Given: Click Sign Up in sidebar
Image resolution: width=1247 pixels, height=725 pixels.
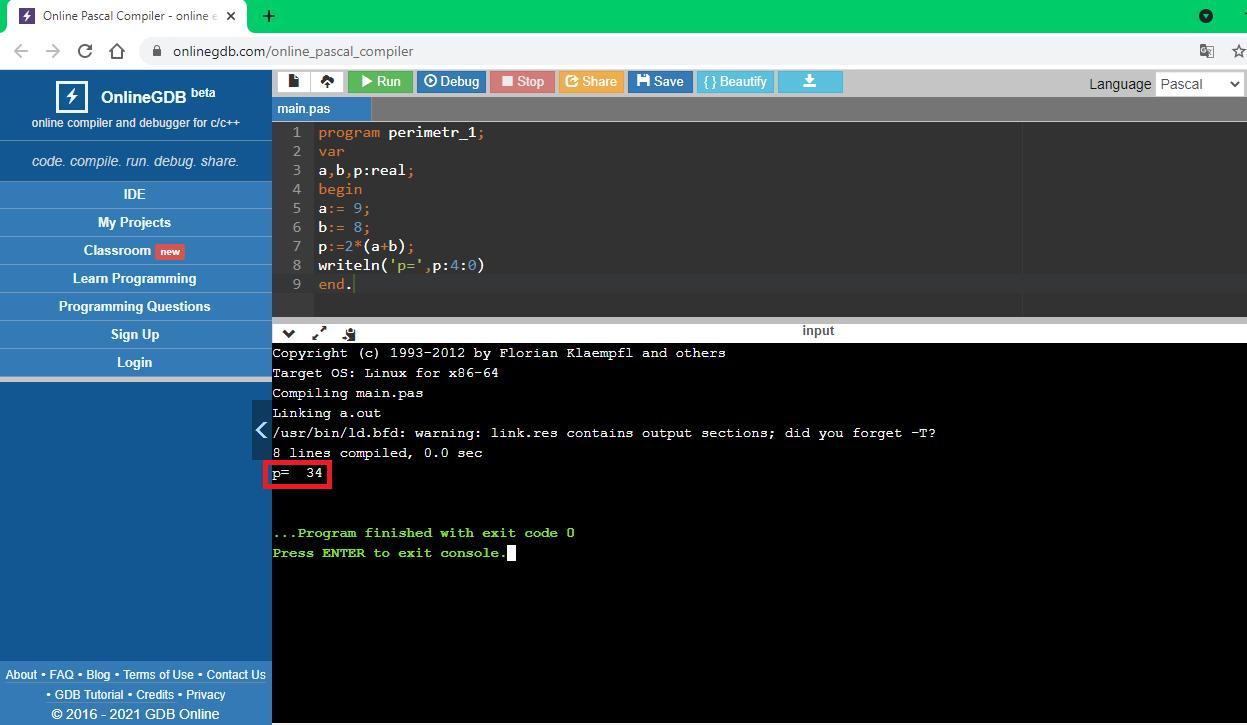Looking at the screenshot, I should coord(135,334).
